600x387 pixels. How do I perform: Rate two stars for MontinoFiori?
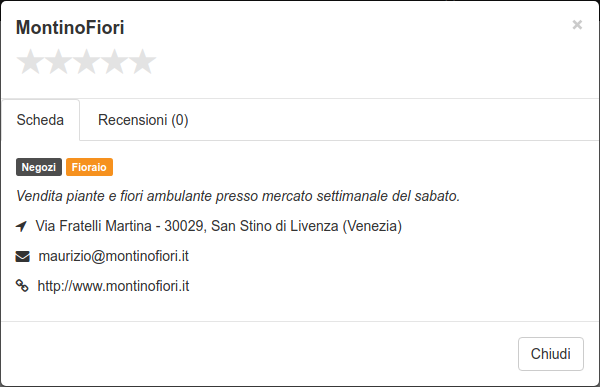tap(58, 61)
